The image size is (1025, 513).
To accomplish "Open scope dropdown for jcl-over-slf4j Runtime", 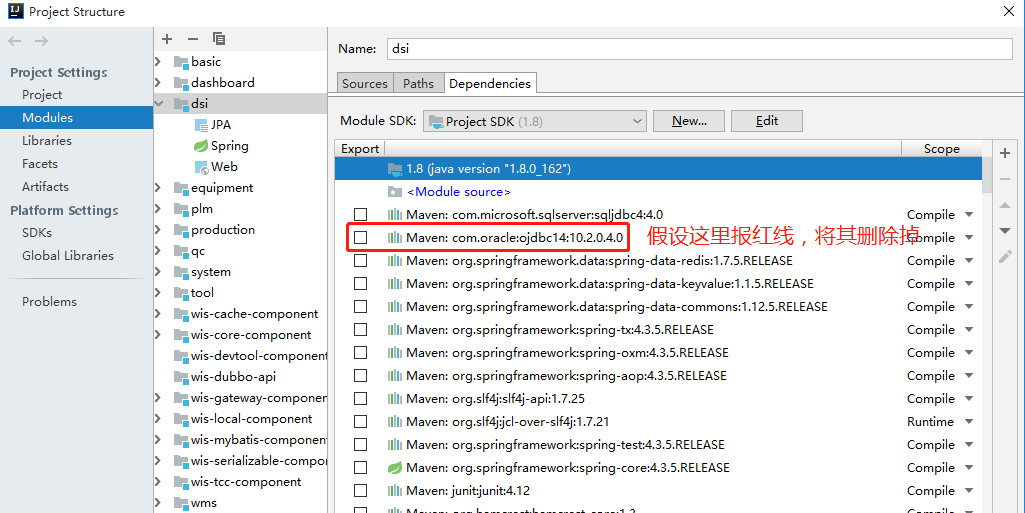I will click(969, 422).
